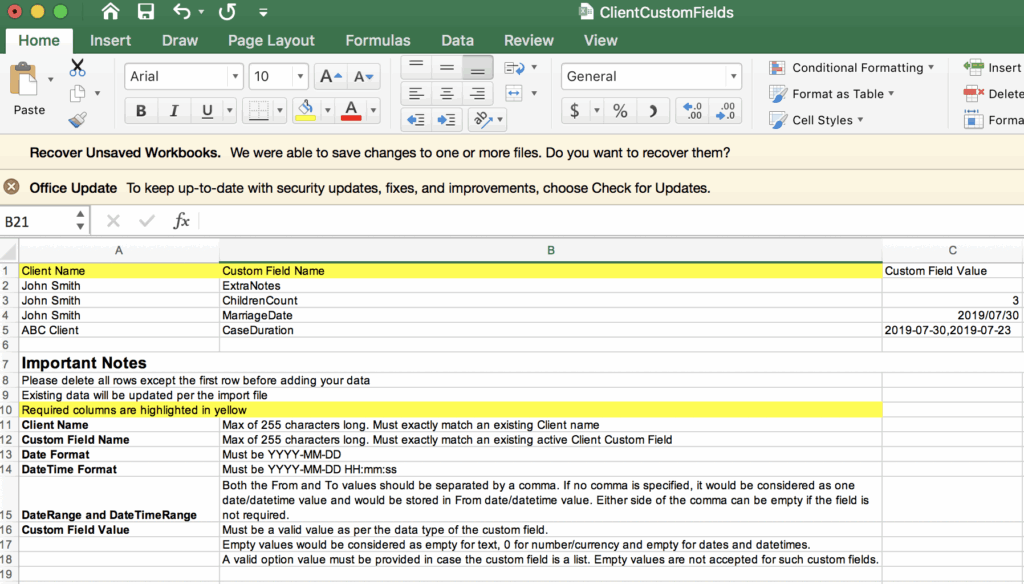The height and width of the screenshot is (584, 1024).
Task: Switch to the Formulas tab
Action: click(377, 40)
